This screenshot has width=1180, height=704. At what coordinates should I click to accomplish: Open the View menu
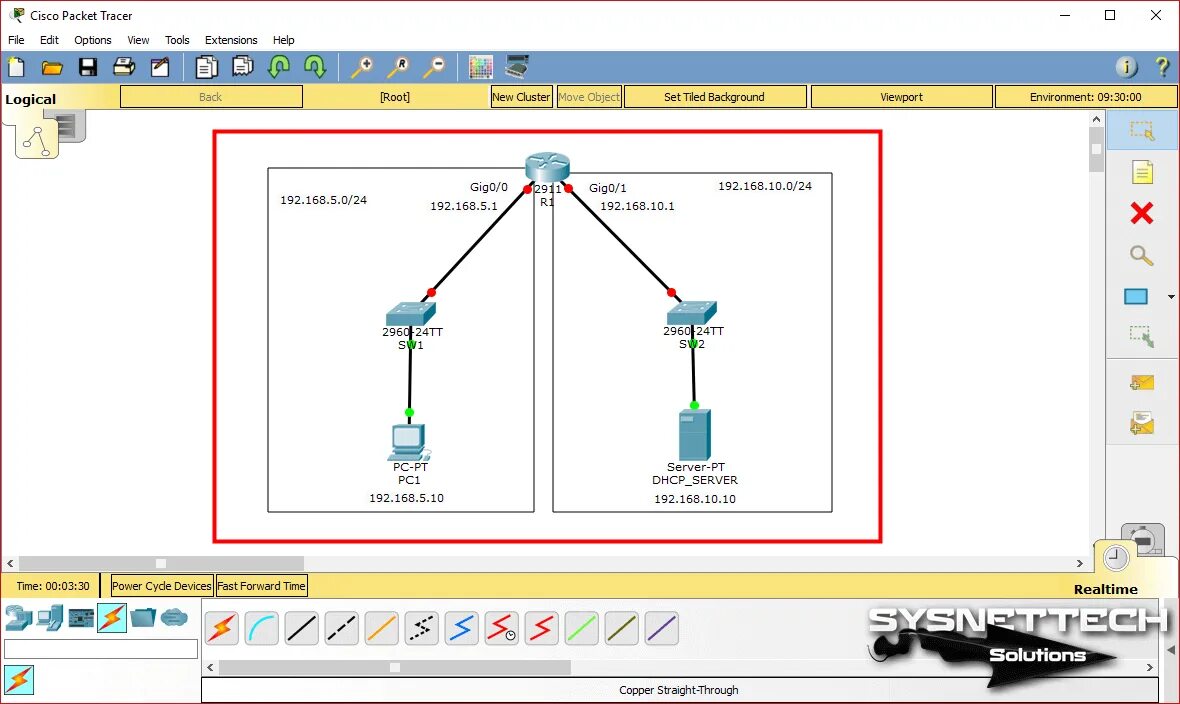(138, 40)
